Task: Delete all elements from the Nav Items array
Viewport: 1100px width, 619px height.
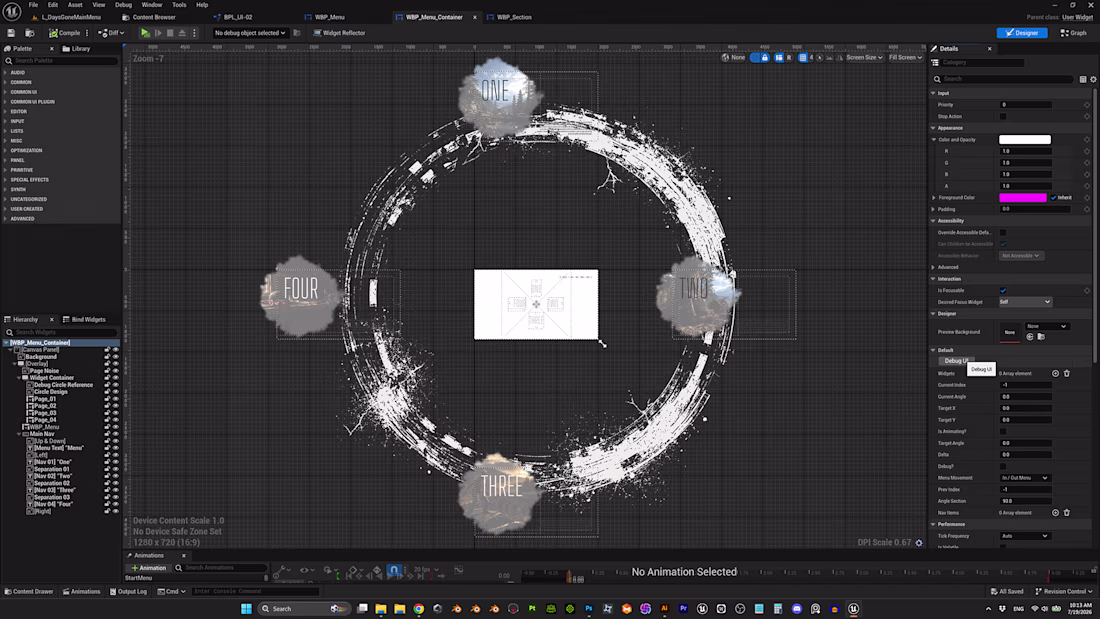Action: pyautogui.click(x=1066, y=513)
